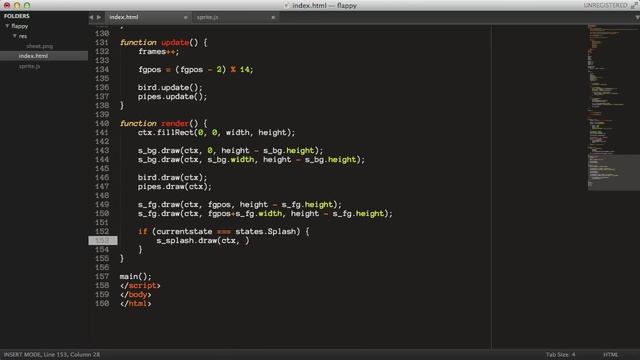The image size is (640, 360).
Task: Click line number 131 in gutter
Action: [102, 42]
